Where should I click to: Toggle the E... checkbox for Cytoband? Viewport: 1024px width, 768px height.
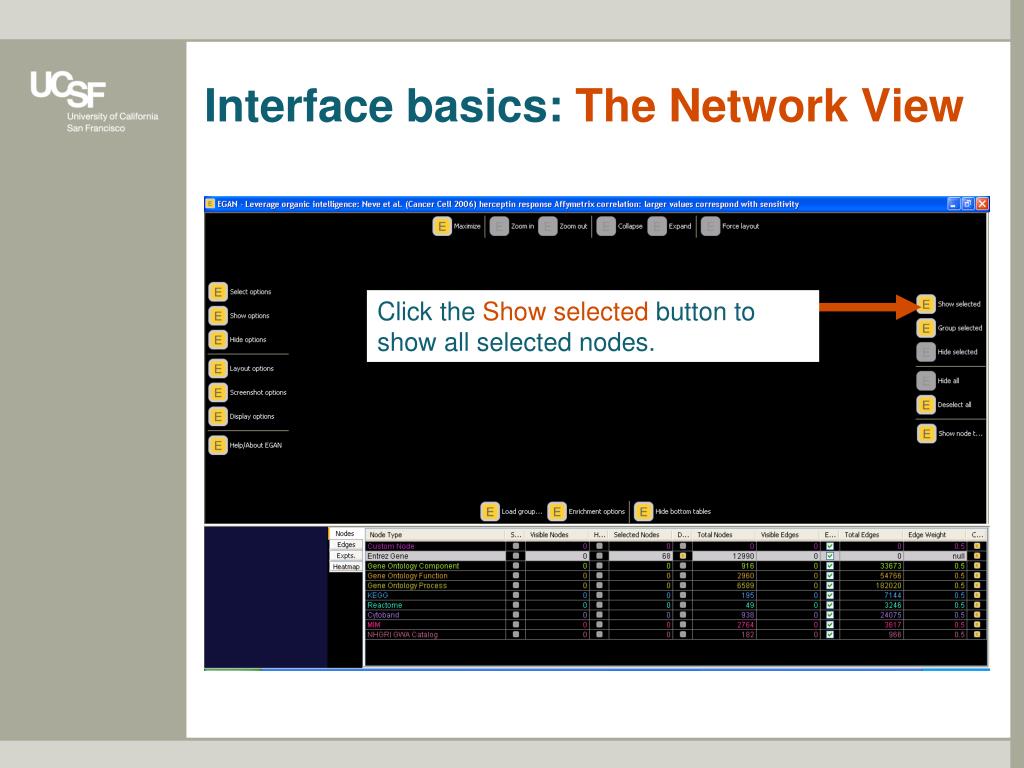(829, 615)
